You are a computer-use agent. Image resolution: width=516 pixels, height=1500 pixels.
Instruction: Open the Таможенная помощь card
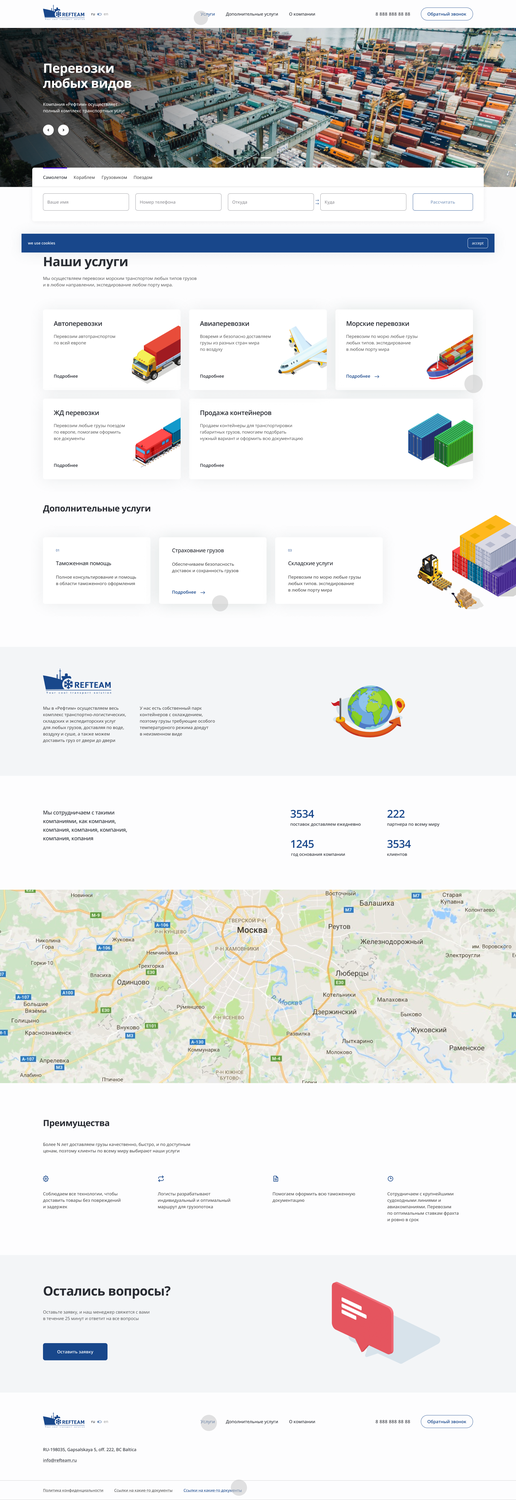(98, 570)
